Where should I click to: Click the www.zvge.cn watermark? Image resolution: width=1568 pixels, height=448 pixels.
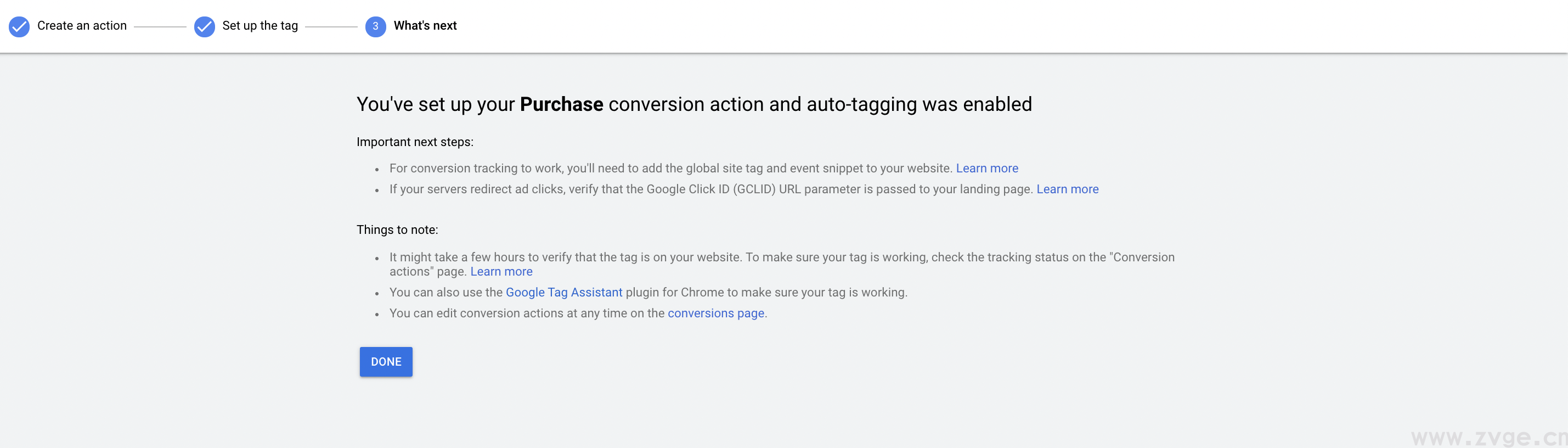tap(1488, 436)
